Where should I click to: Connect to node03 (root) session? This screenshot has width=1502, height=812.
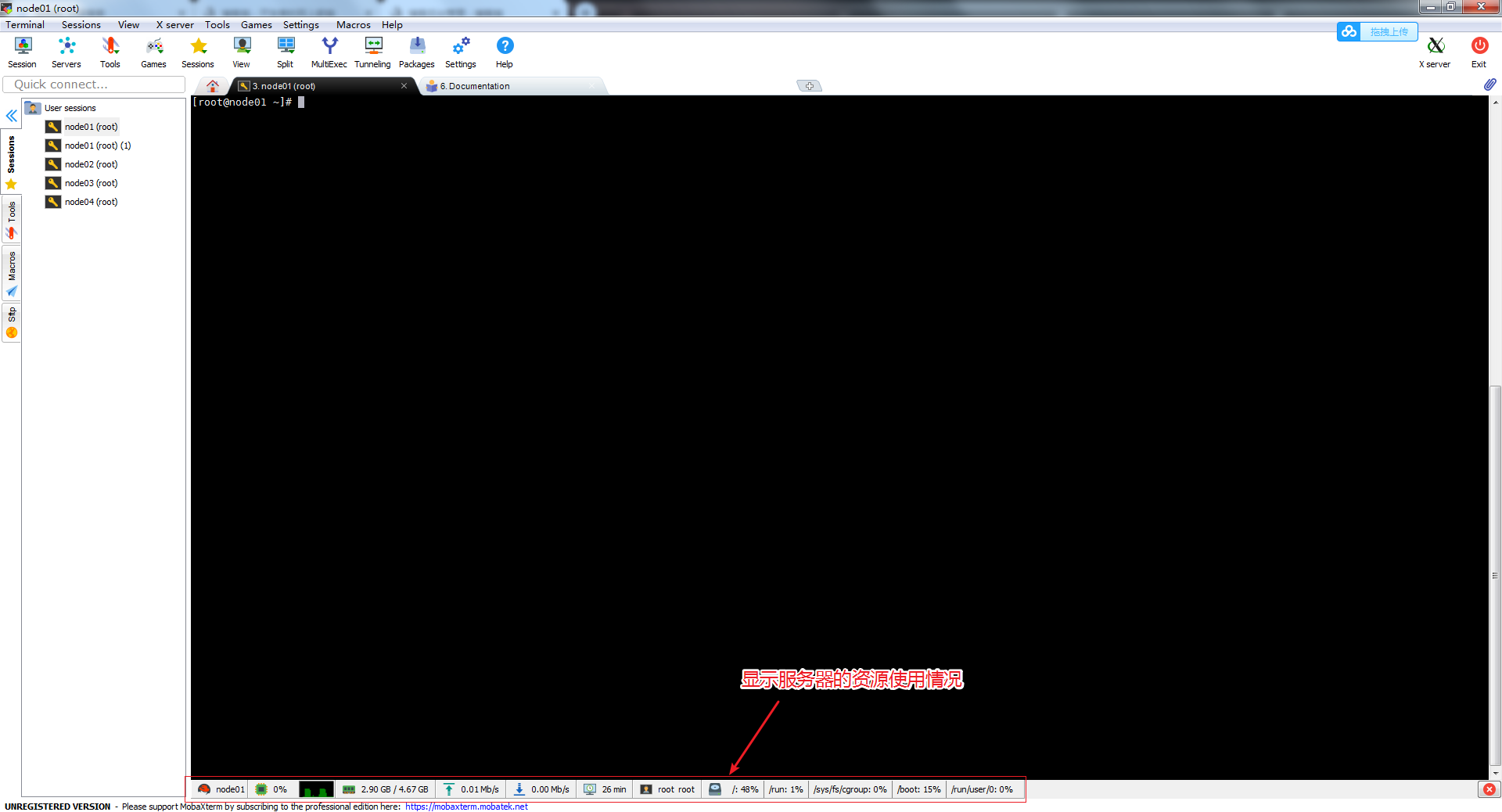pyautogui.click(x=90, y=182)
